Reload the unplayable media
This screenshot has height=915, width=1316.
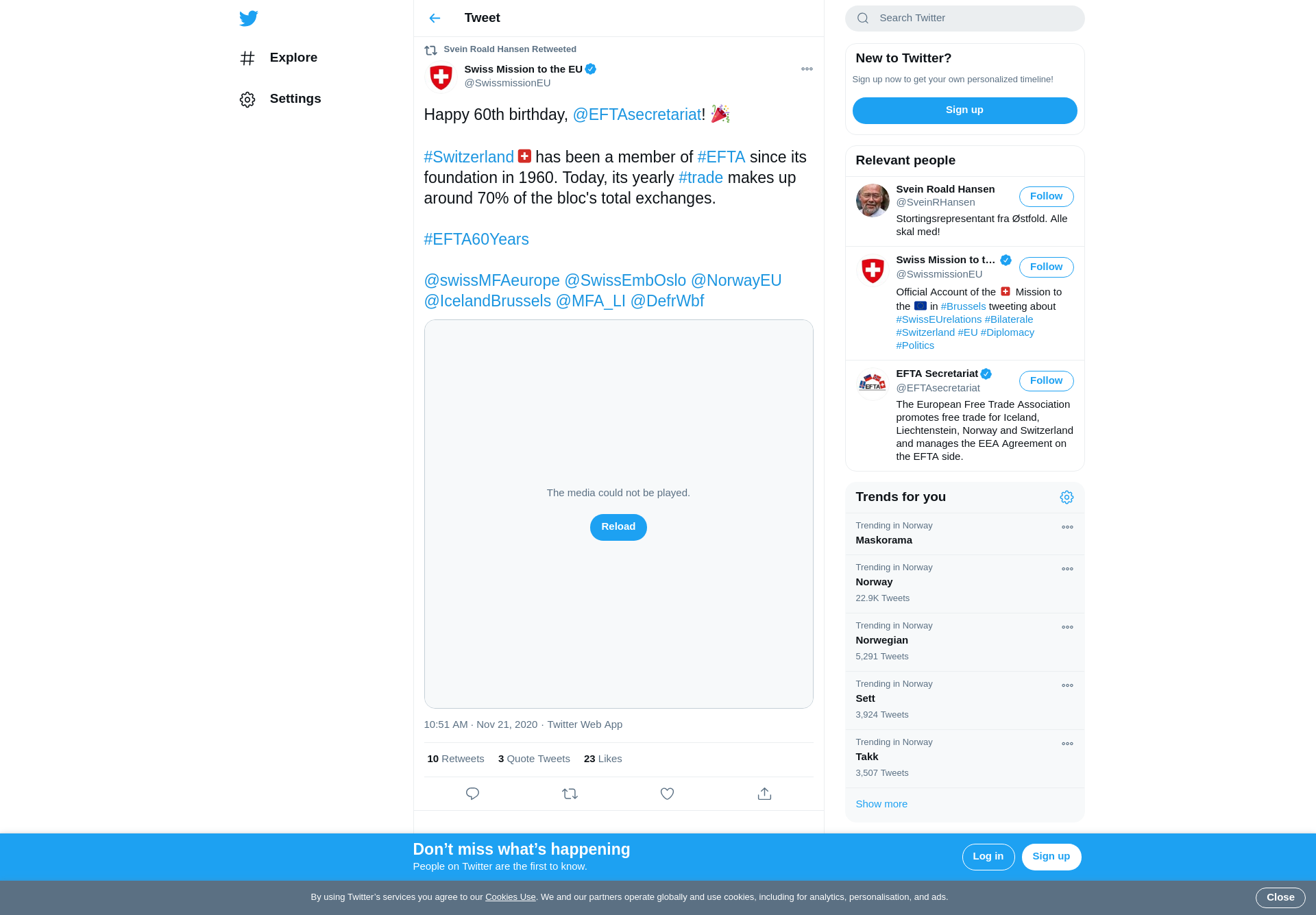coord(618,527)
